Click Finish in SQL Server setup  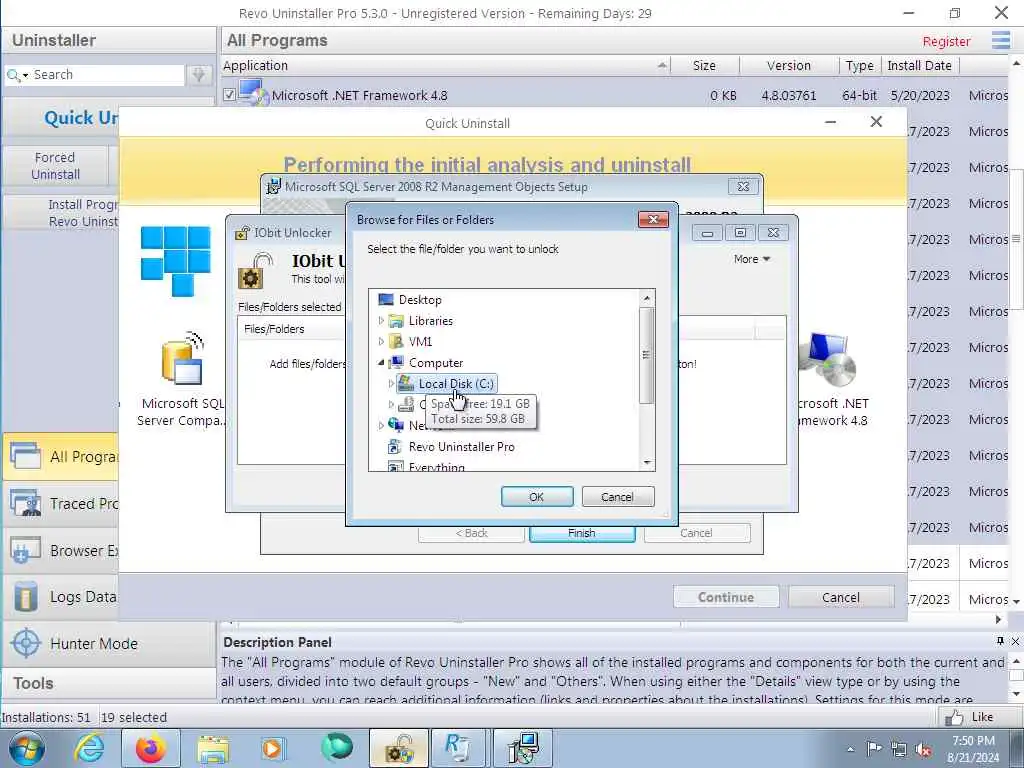point(582,533)
